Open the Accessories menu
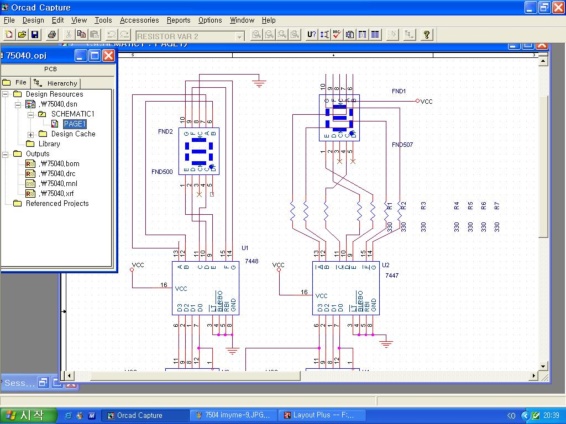566x424 pixels. click(139, 20)
